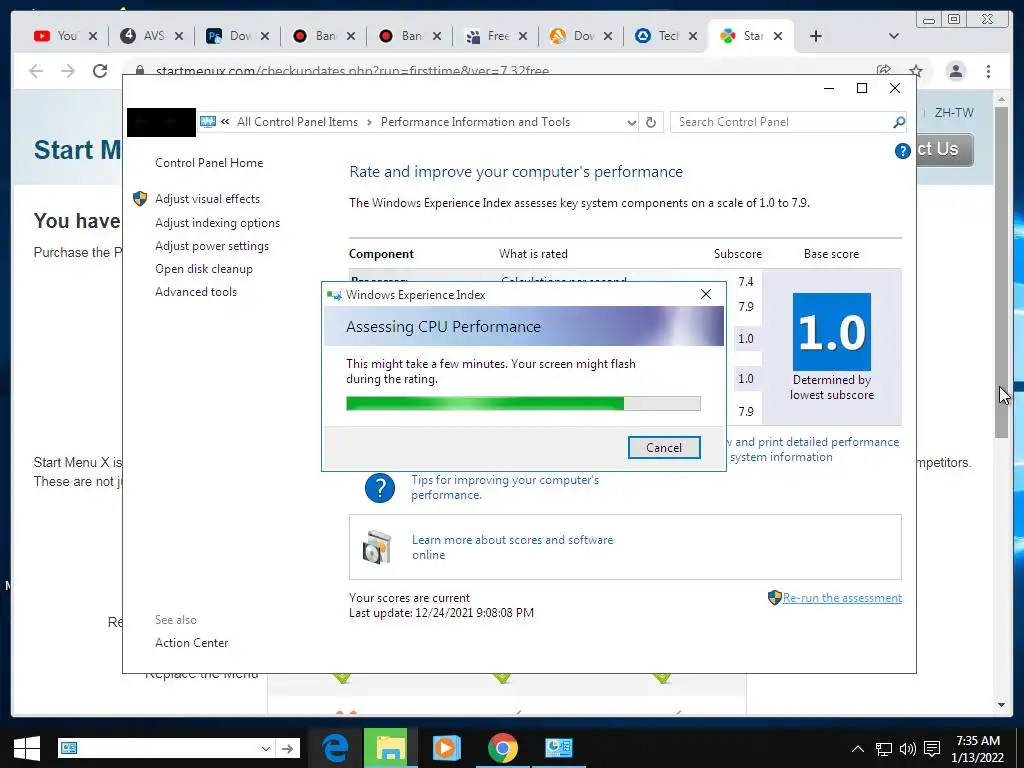Screen dimensions: 1024x768
Task: Open the Windows Start button
Action: tap(27, 748)
